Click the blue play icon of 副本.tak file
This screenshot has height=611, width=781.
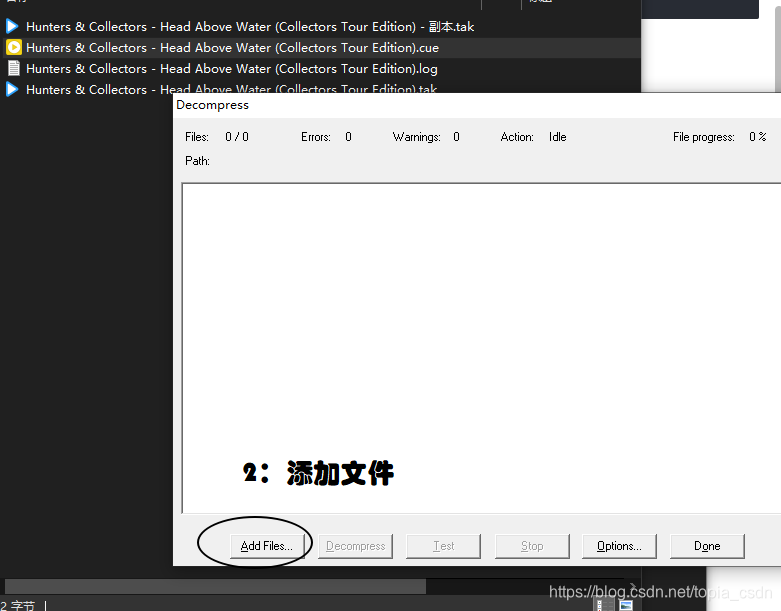coord(12,26)
